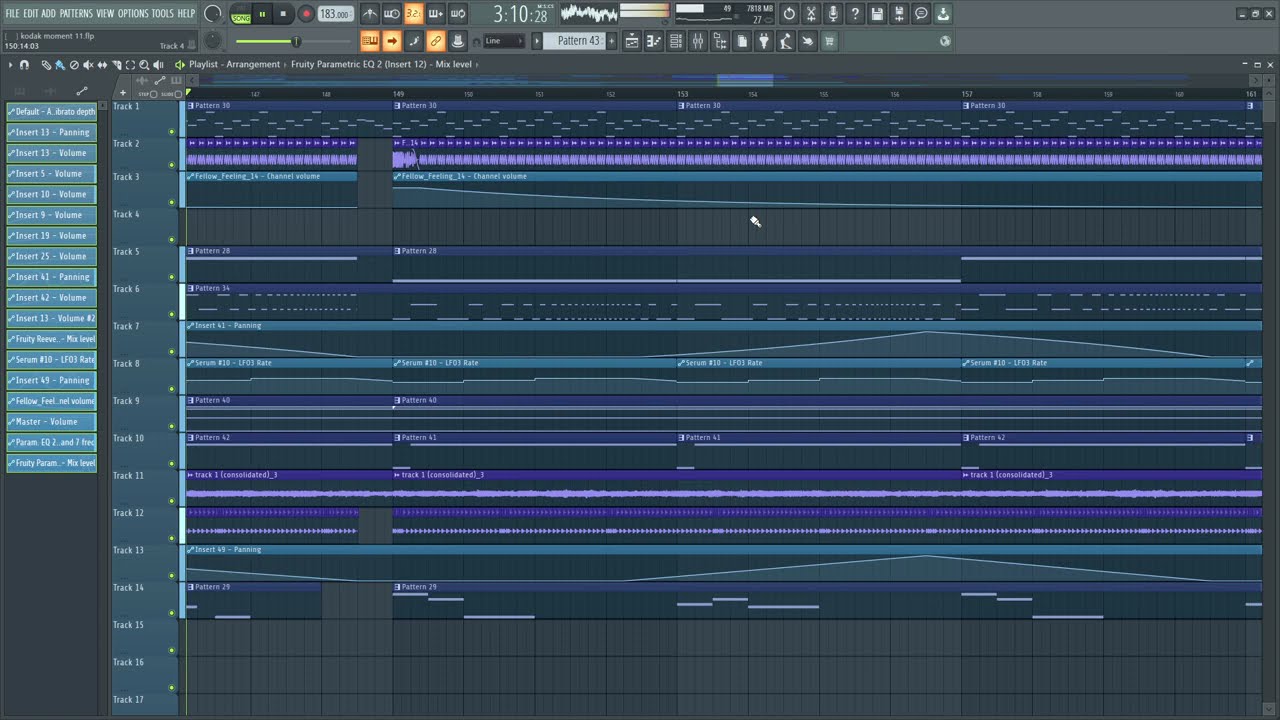
Task: Open help with question mark icon
Action: point(855,14)
